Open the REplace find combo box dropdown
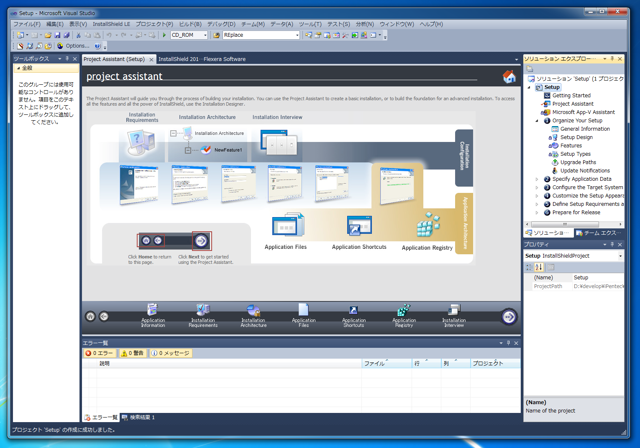This screenshot has height=448, width=640. (297, 35)
